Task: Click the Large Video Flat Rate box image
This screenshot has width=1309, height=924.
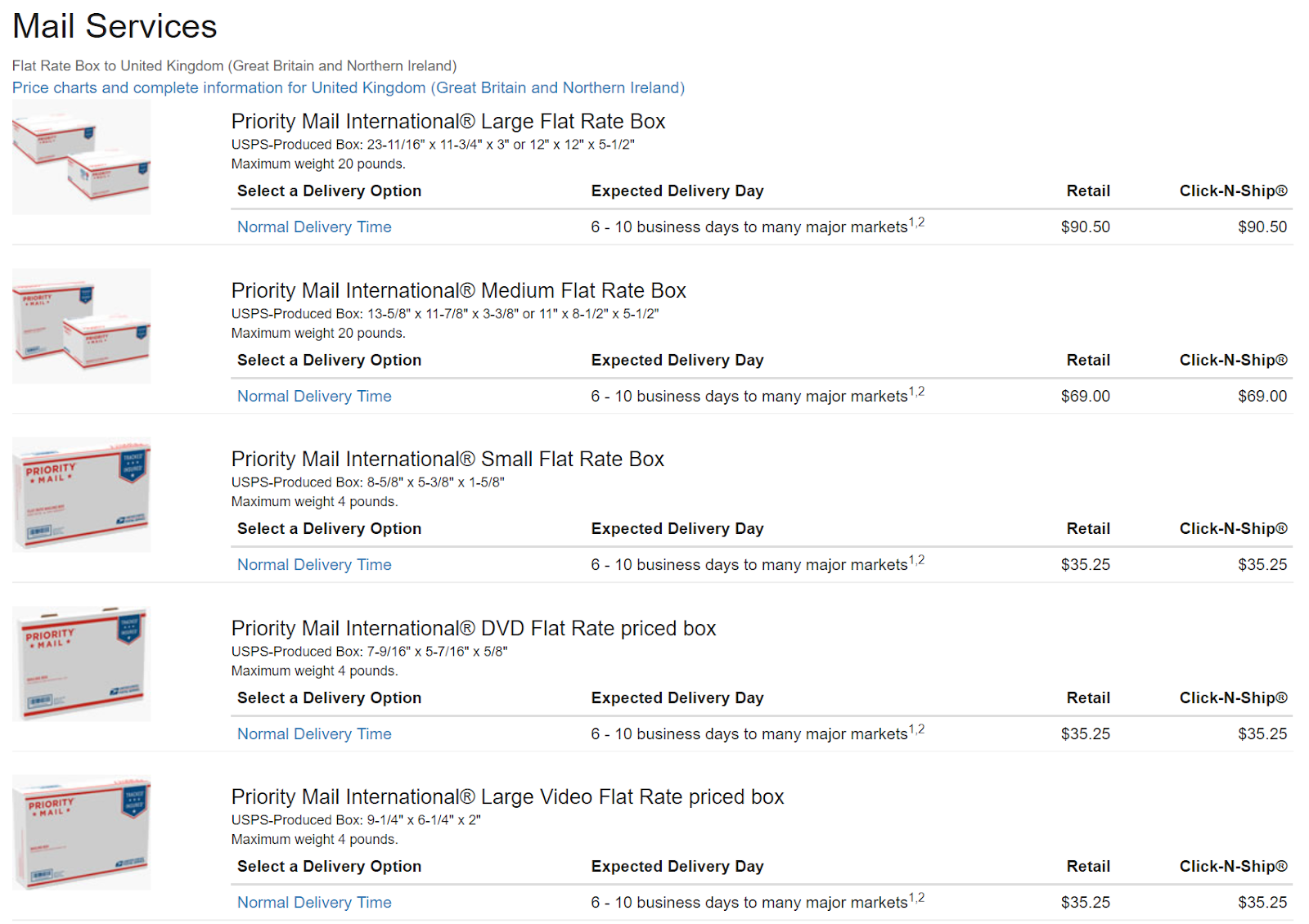Action: click(x=81, y=832)
